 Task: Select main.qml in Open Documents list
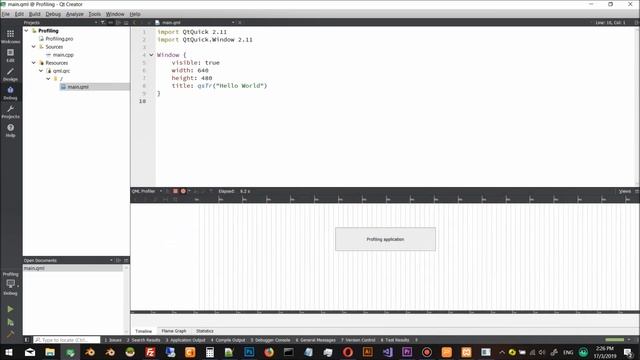click(x=73, y=268)
